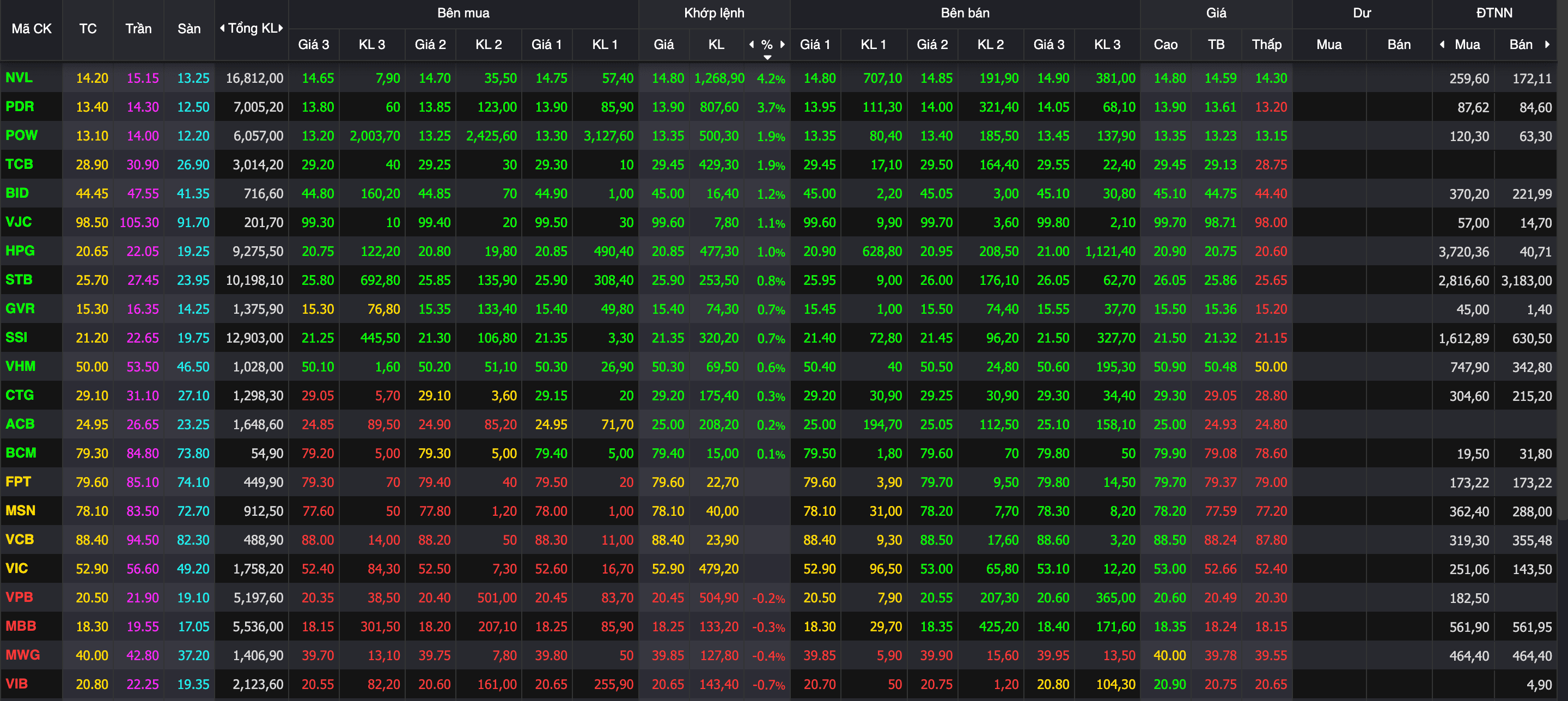The image size is (1568, 701).
Task: Click VJC ceiling price 105.30
Action: (139, 223)
